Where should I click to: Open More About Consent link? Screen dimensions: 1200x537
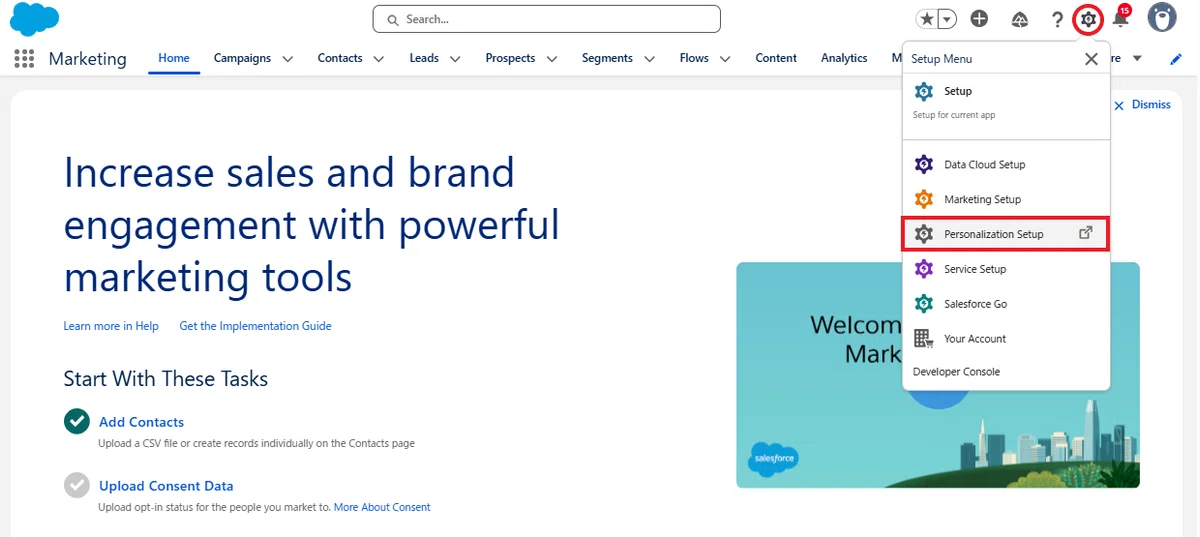382,507
